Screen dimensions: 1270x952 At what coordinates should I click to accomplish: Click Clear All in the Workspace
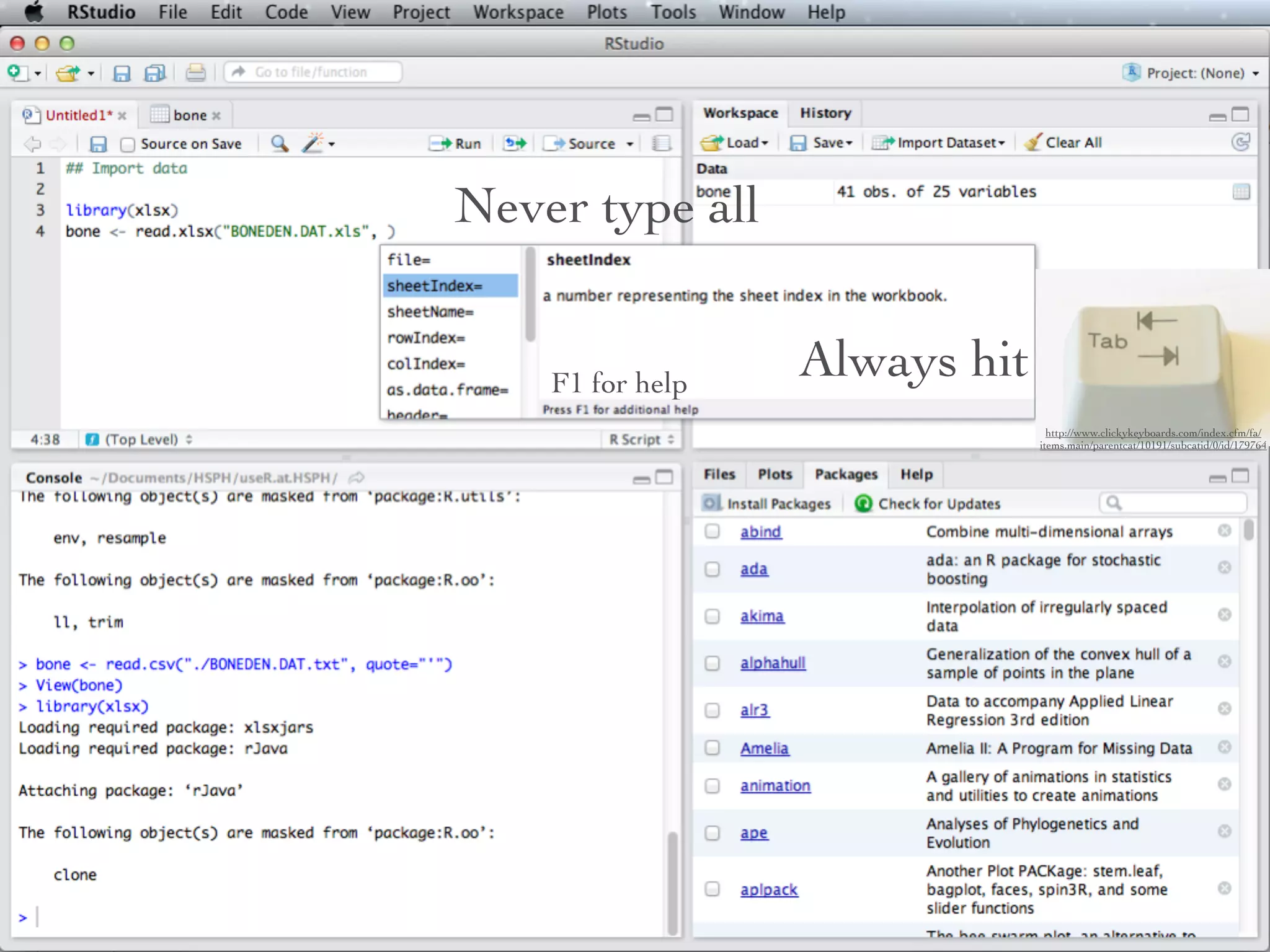[1063, 143]
